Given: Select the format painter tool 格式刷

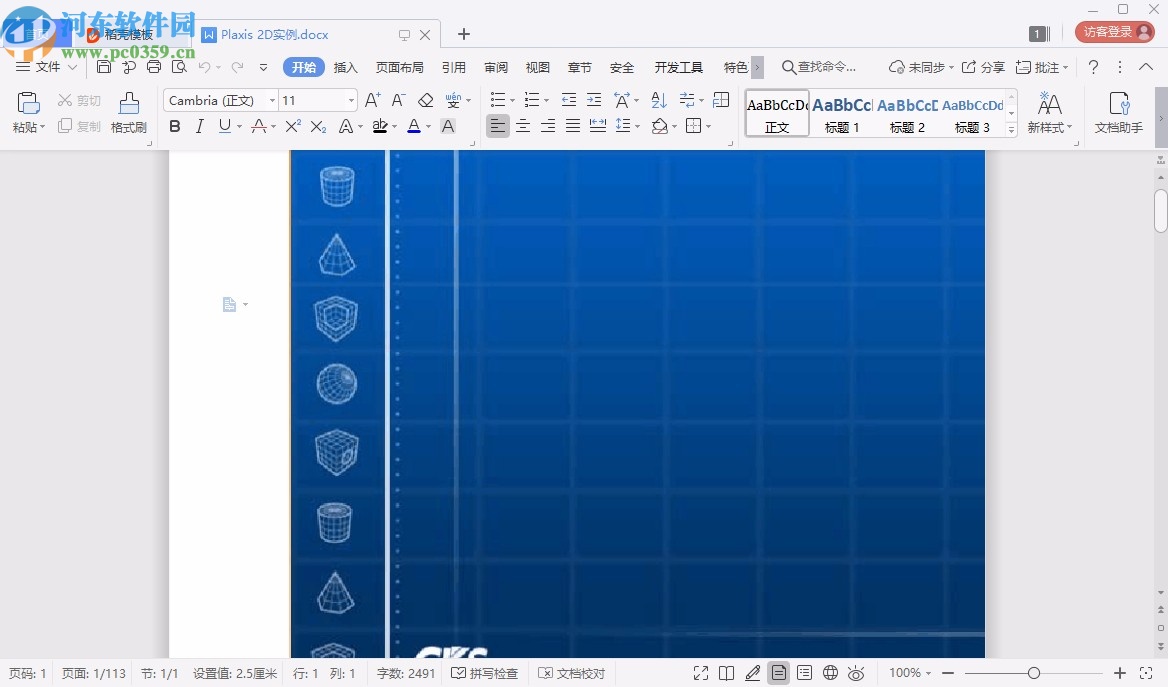Looking at the screenshot, I should pyautogui.click(x=128, y=112).
